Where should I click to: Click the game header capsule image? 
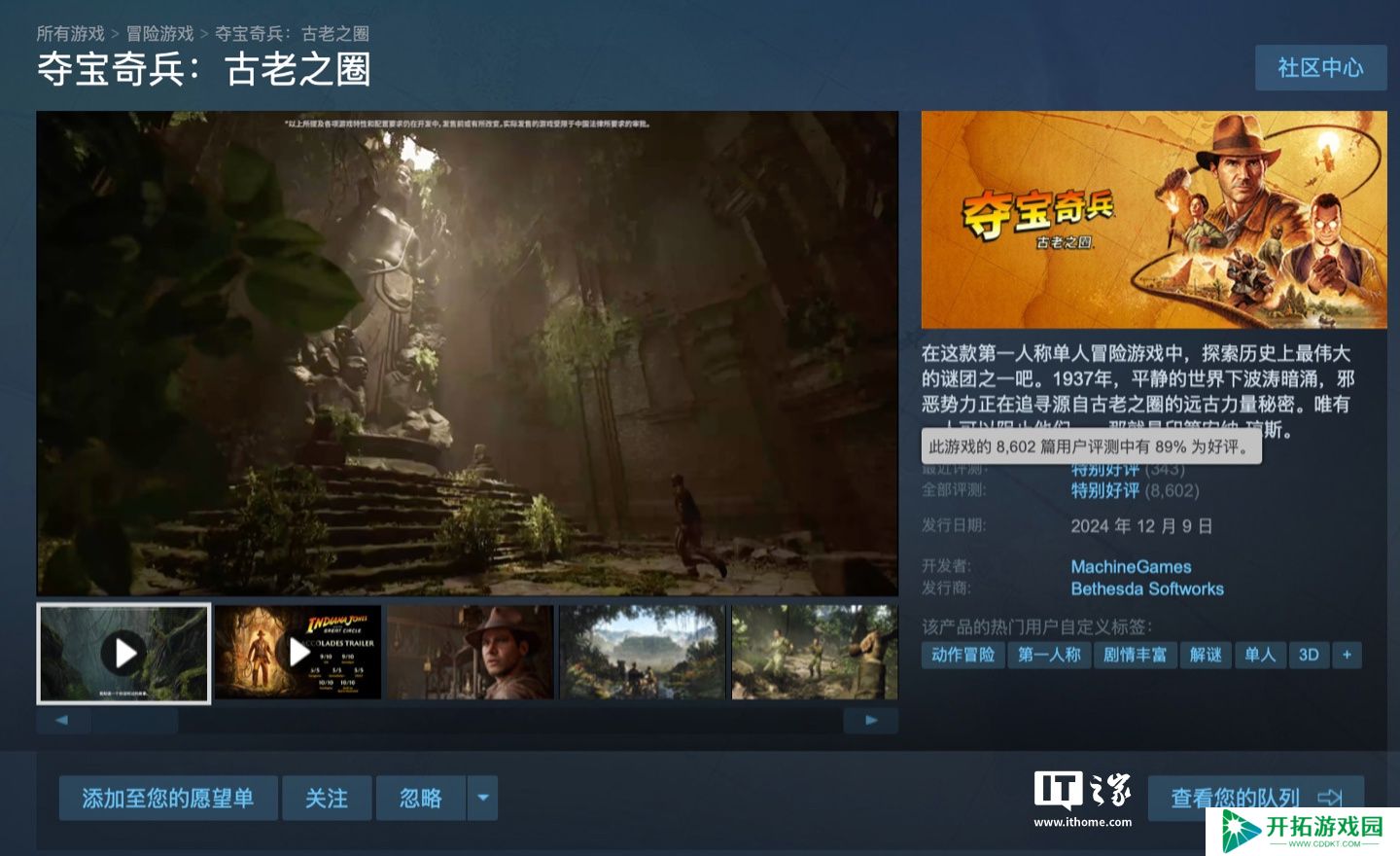coord(1154,220)
